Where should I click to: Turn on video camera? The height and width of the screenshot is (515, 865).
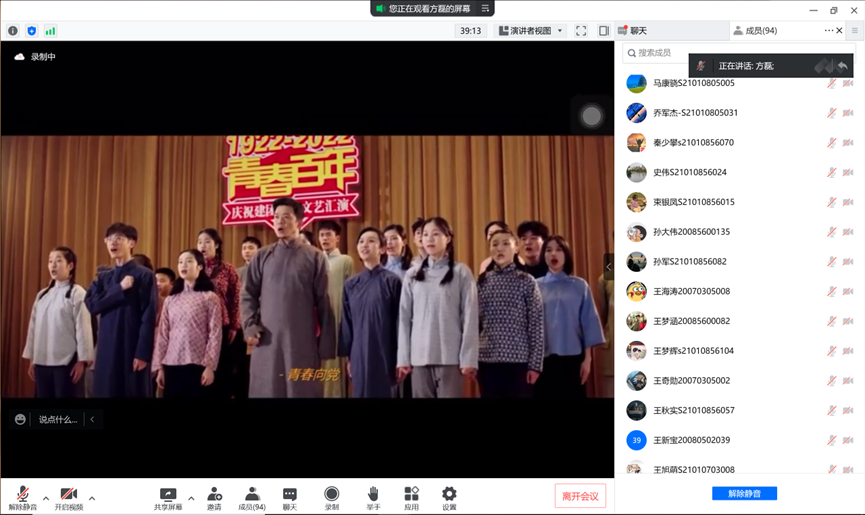pyautogui.click(x=68, y=498)
